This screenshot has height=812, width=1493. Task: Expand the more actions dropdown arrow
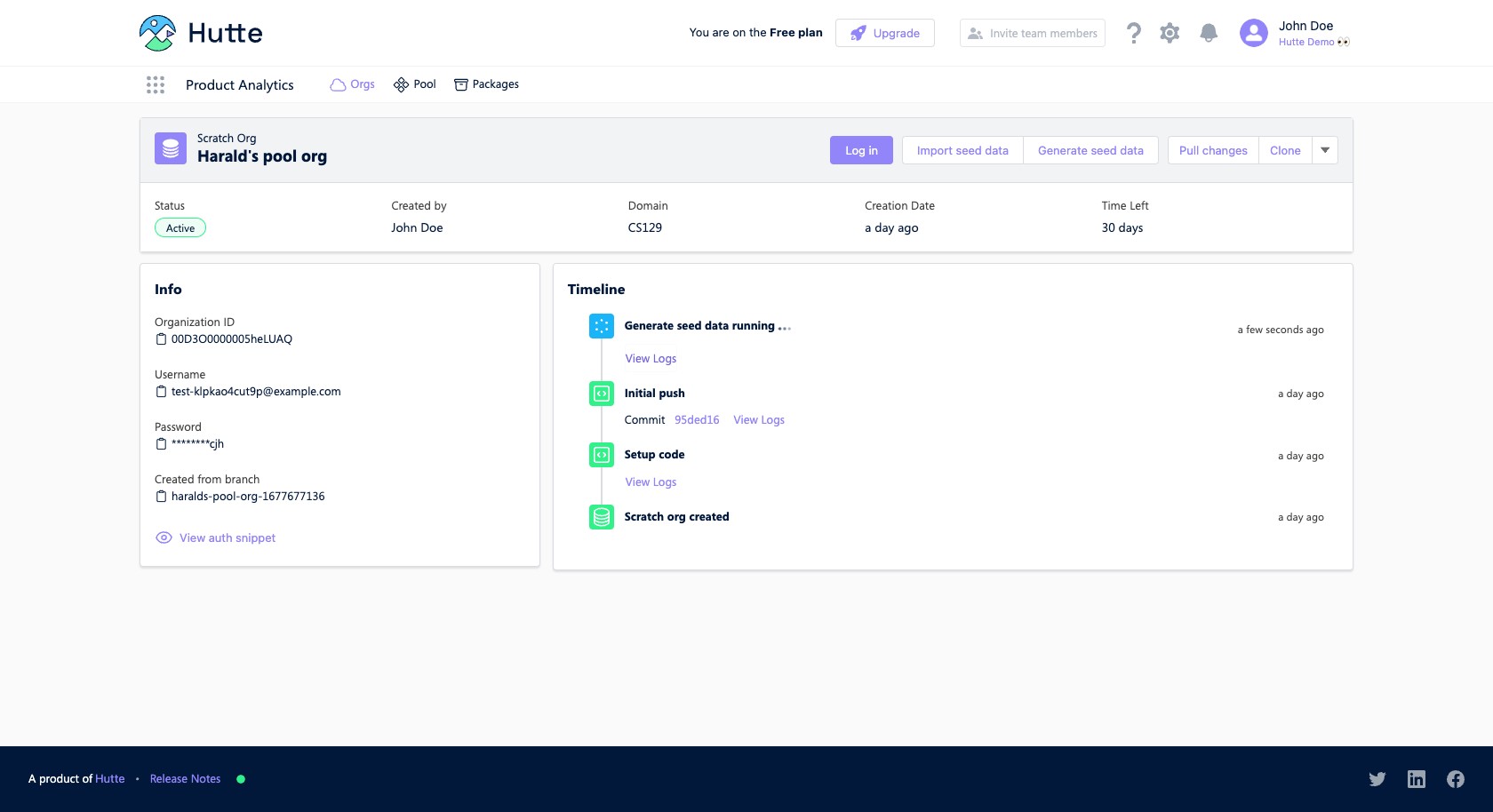click(x=1325, y=150)
